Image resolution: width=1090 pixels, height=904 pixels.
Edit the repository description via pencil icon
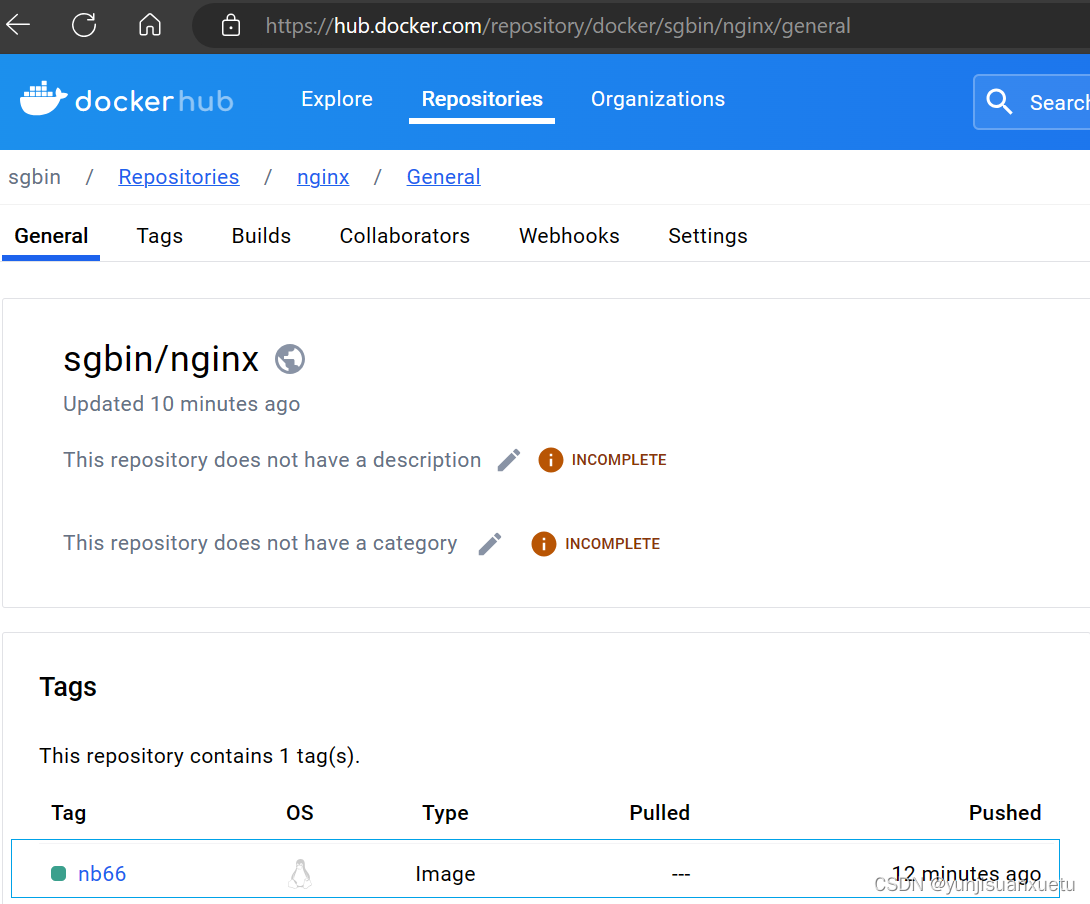pyautogui.click(x=508, y=459)
